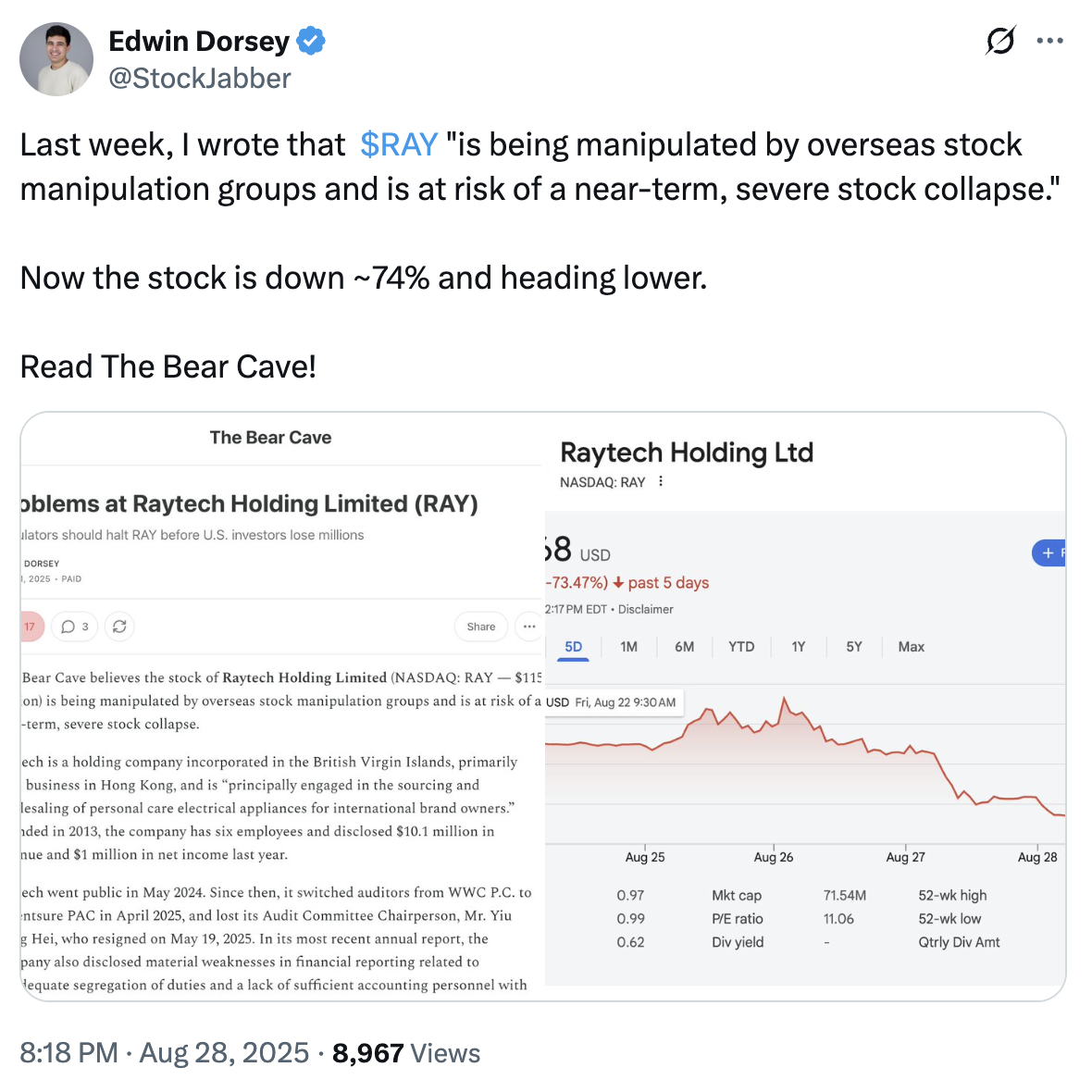Switch to the YTD chart range

click(741, 647)
